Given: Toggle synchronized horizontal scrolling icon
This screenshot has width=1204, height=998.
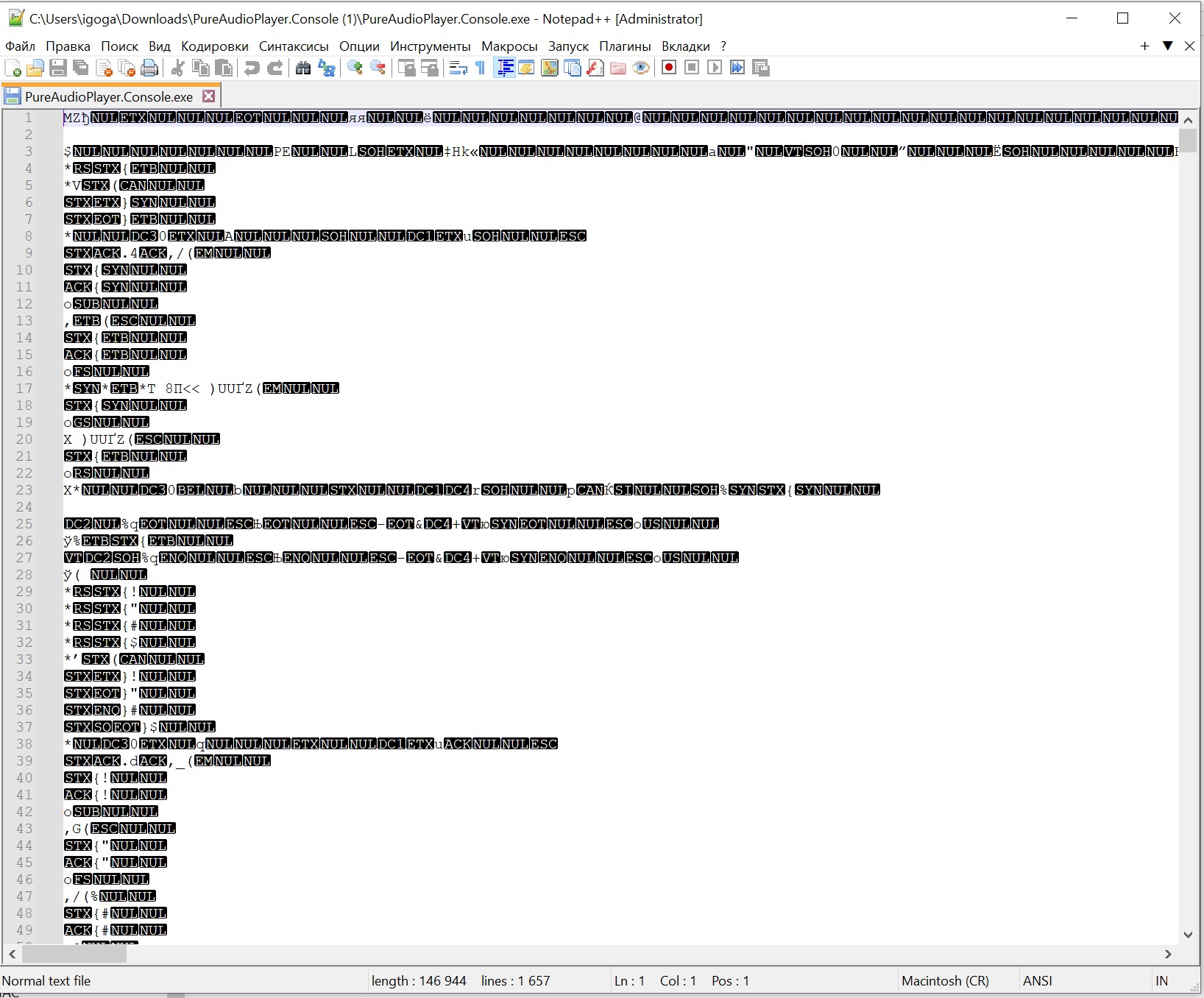Looking at the screenshot, I should tap(429, 68).
